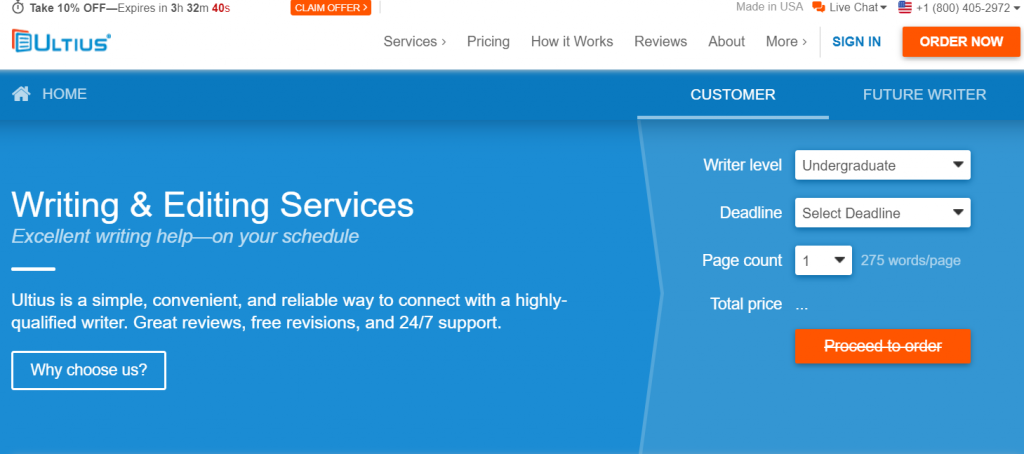Click the CLAIM OFFER button
Viewport: 1024px width, 454px height.
pos(331,8)
